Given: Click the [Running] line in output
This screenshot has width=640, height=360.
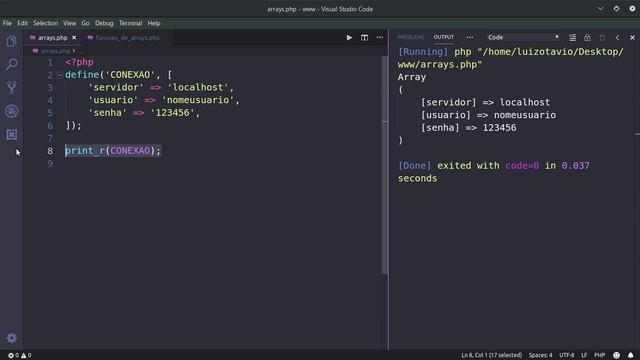Looking at the screenshot, I should coord(511,58).
